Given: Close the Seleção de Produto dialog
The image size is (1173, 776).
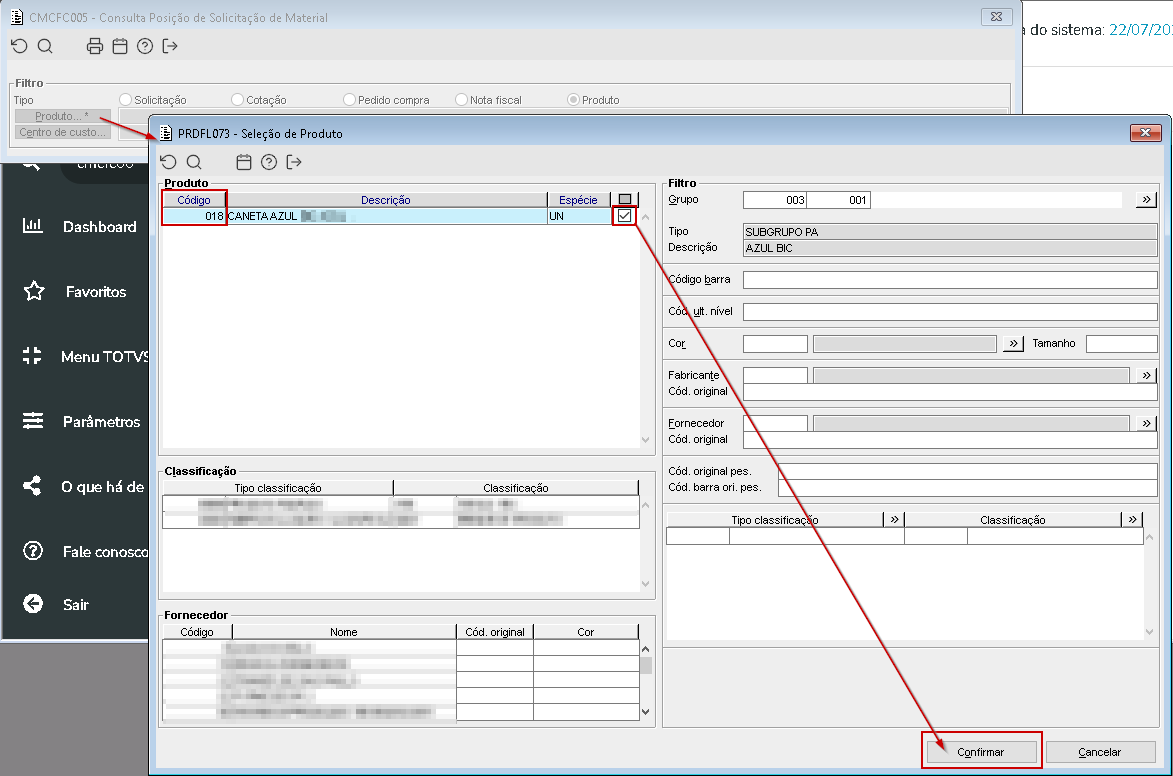Looking at the screenshot, I should 1145,133.
